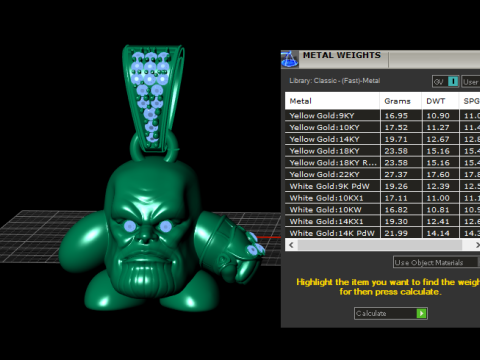Click the horizontal scrollbar track
The image size is (480, 360).
[x=380, y=245]
